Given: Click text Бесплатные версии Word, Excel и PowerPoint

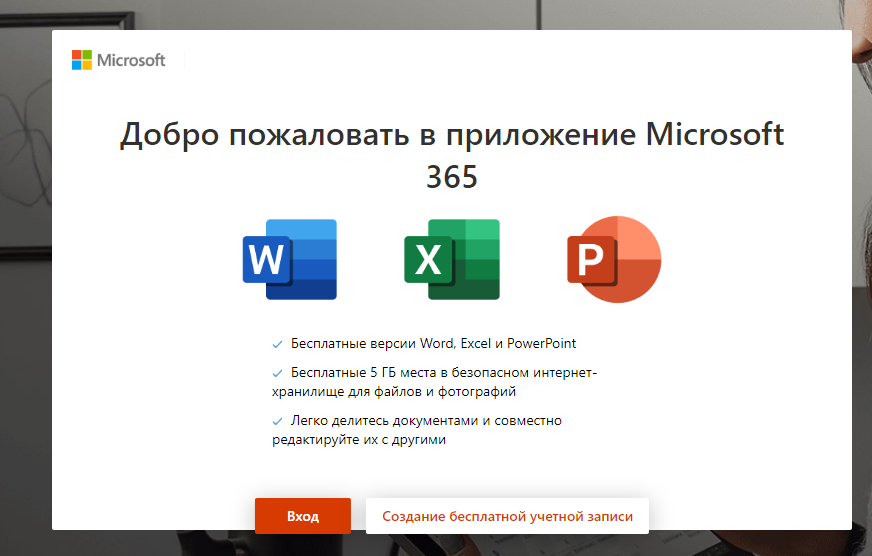Looking at the screenshot, I should (x=433, y=344).
